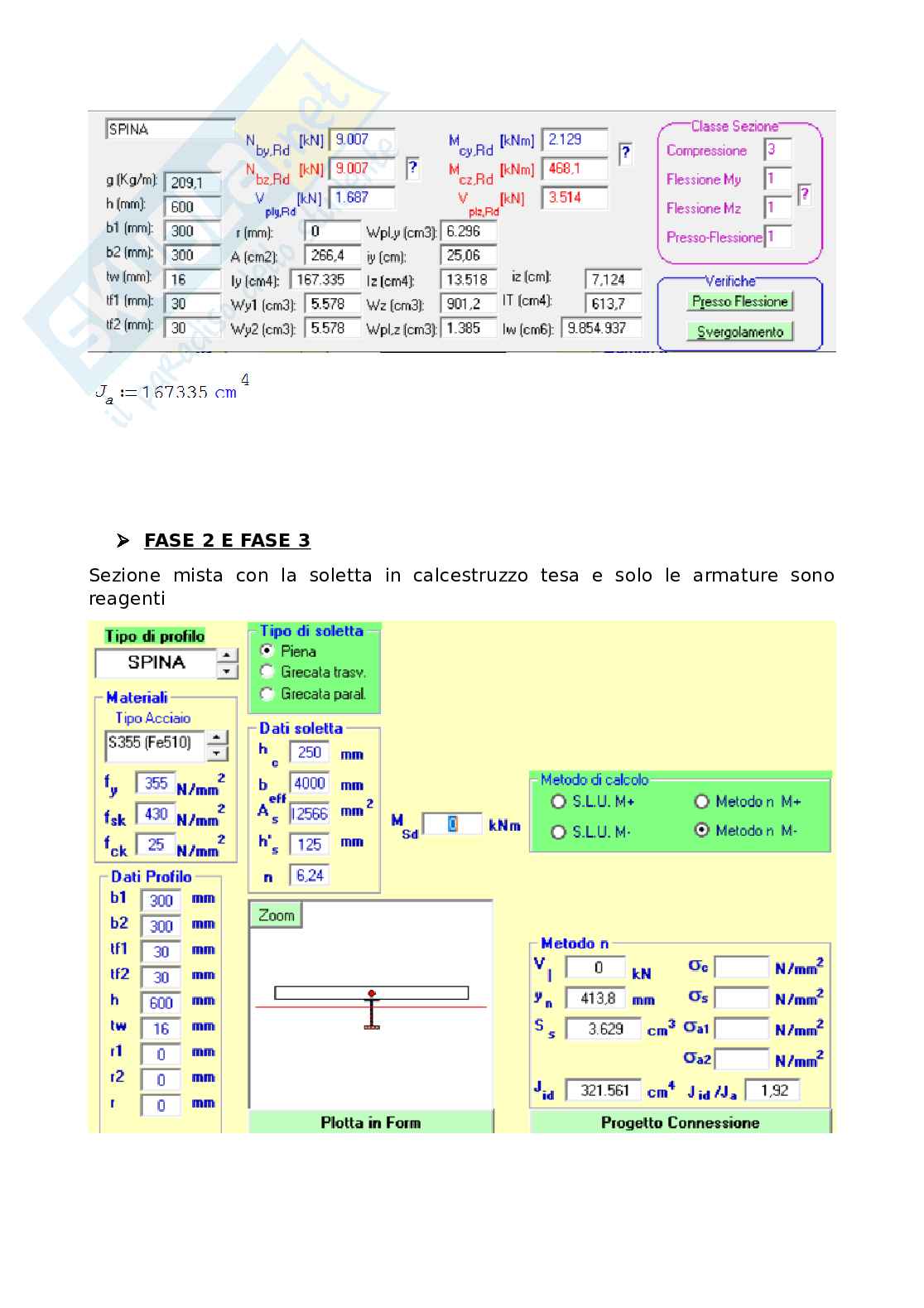Image resolution: width=924 pixels, height=1308 pixels.
Task: Open Progetto Connessione
Action: click(680, 1122)
